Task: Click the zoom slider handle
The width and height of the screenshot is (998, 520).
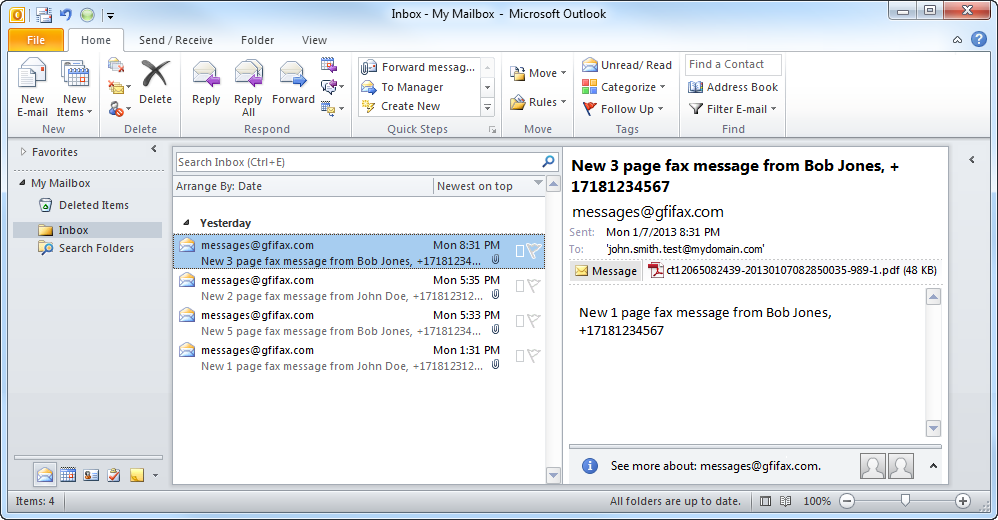Action: [x=904, y=501]
